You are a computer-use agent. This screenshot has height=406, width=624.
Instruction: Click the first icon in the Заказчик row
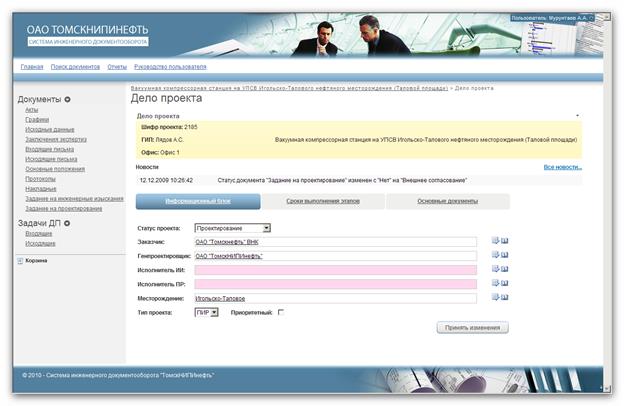tap(495, 241)
